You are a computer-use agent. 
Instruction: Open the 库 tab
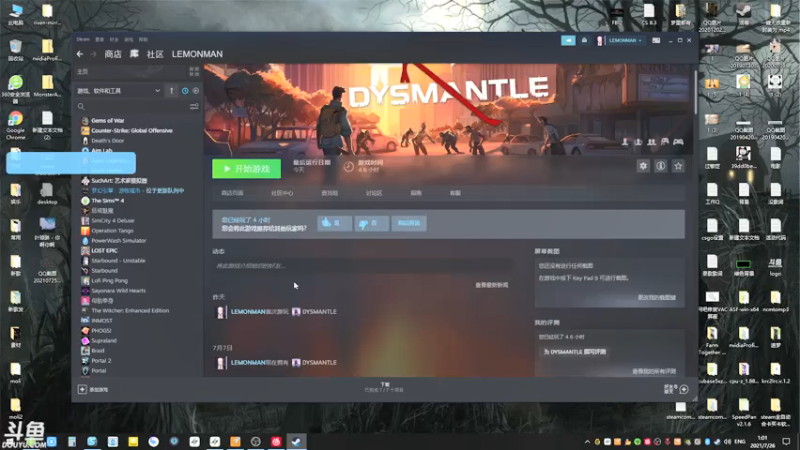pyautogui.click(x=134, y=54)
